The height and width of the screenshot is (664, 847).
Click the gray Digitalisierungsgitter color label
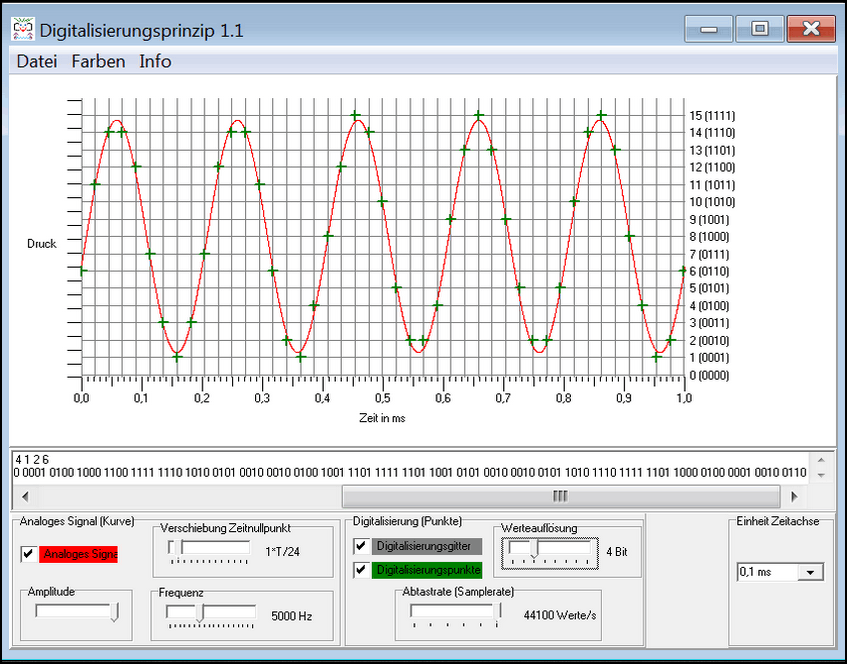tap(427, 546)
